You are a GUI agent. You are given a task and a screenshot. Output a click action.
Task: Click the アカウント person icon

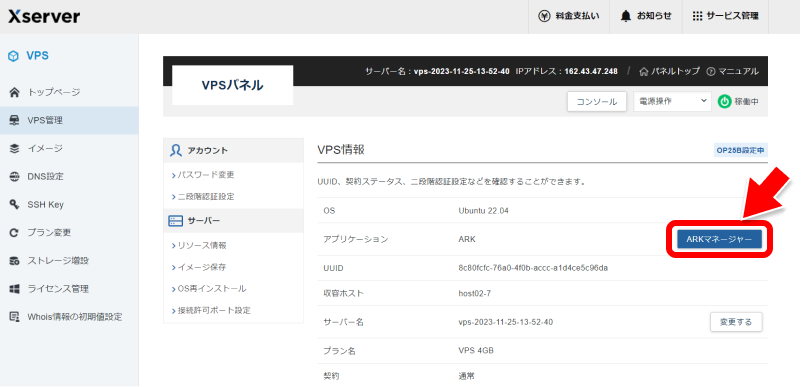click(176, 150)
